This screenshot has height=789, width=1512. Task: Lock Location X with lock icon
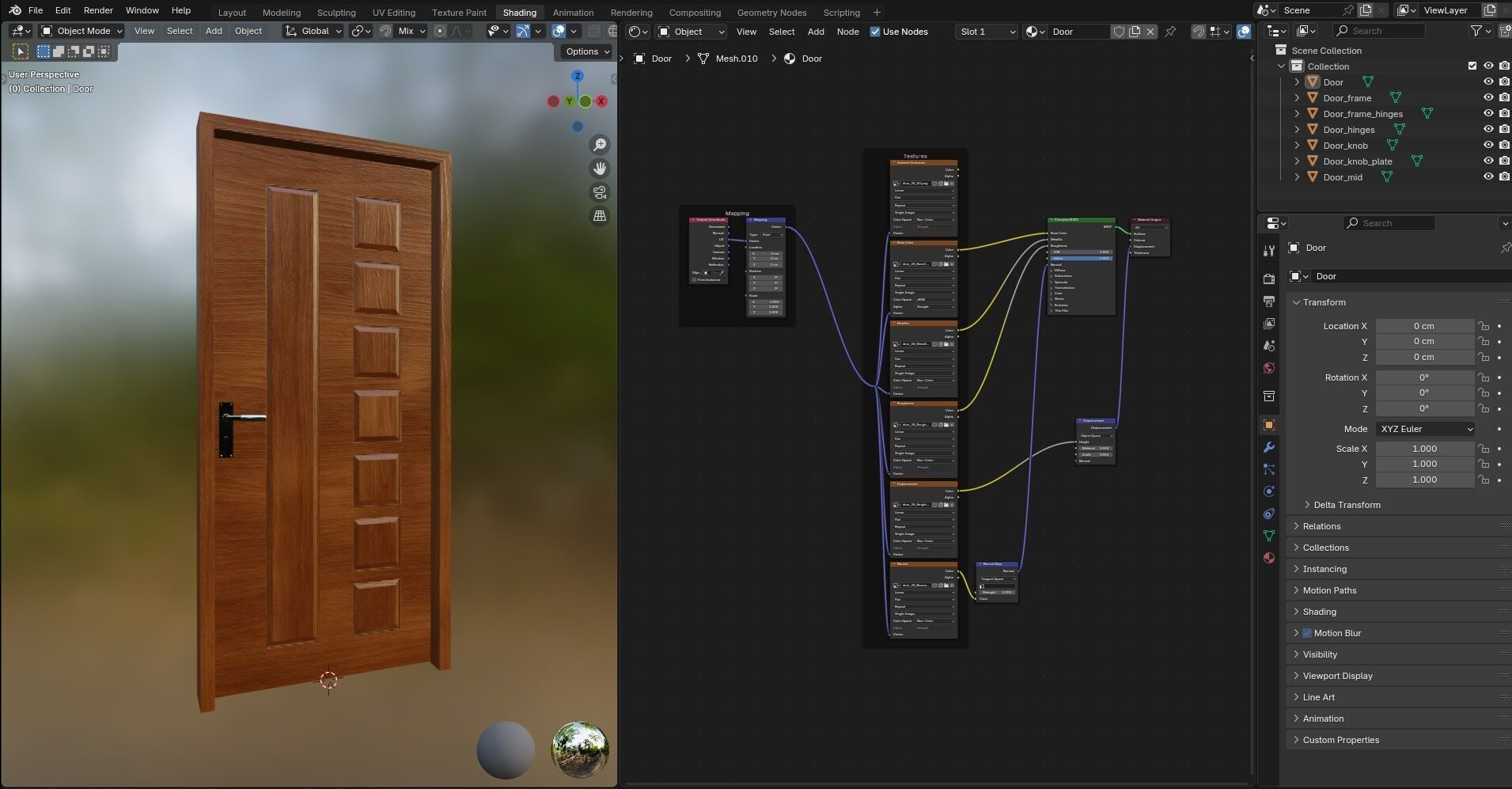tap(1484, 326)
